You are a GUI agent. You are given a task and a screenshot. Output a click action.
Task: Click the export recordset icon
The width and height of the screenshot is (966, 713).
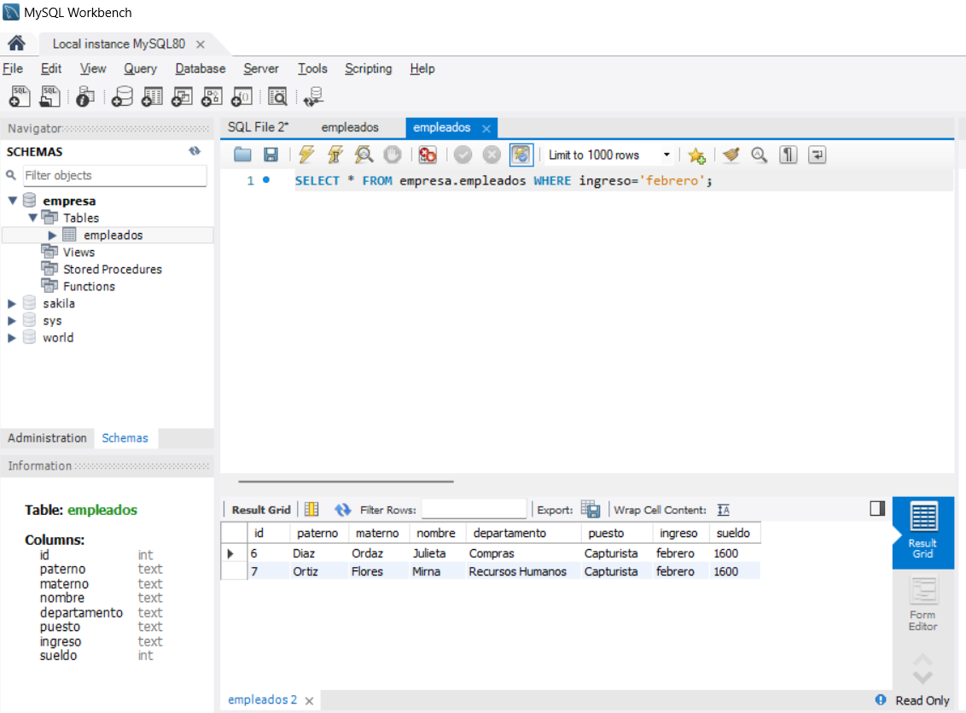coord(590,509)
